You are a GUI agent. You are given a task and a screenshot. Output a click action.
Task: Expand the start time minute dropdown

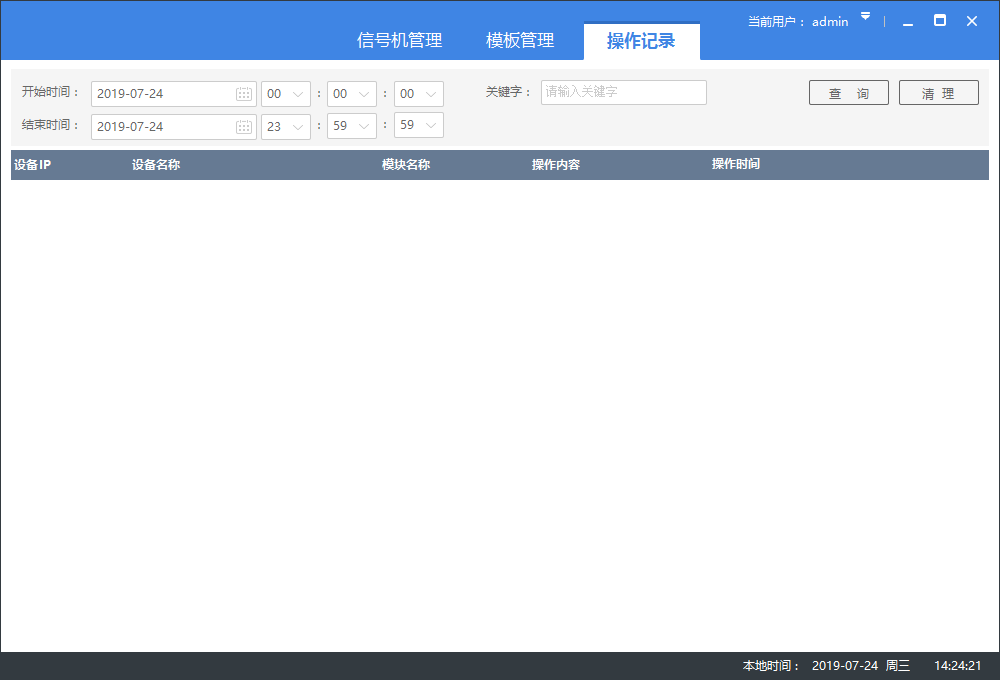click(364, 94)
